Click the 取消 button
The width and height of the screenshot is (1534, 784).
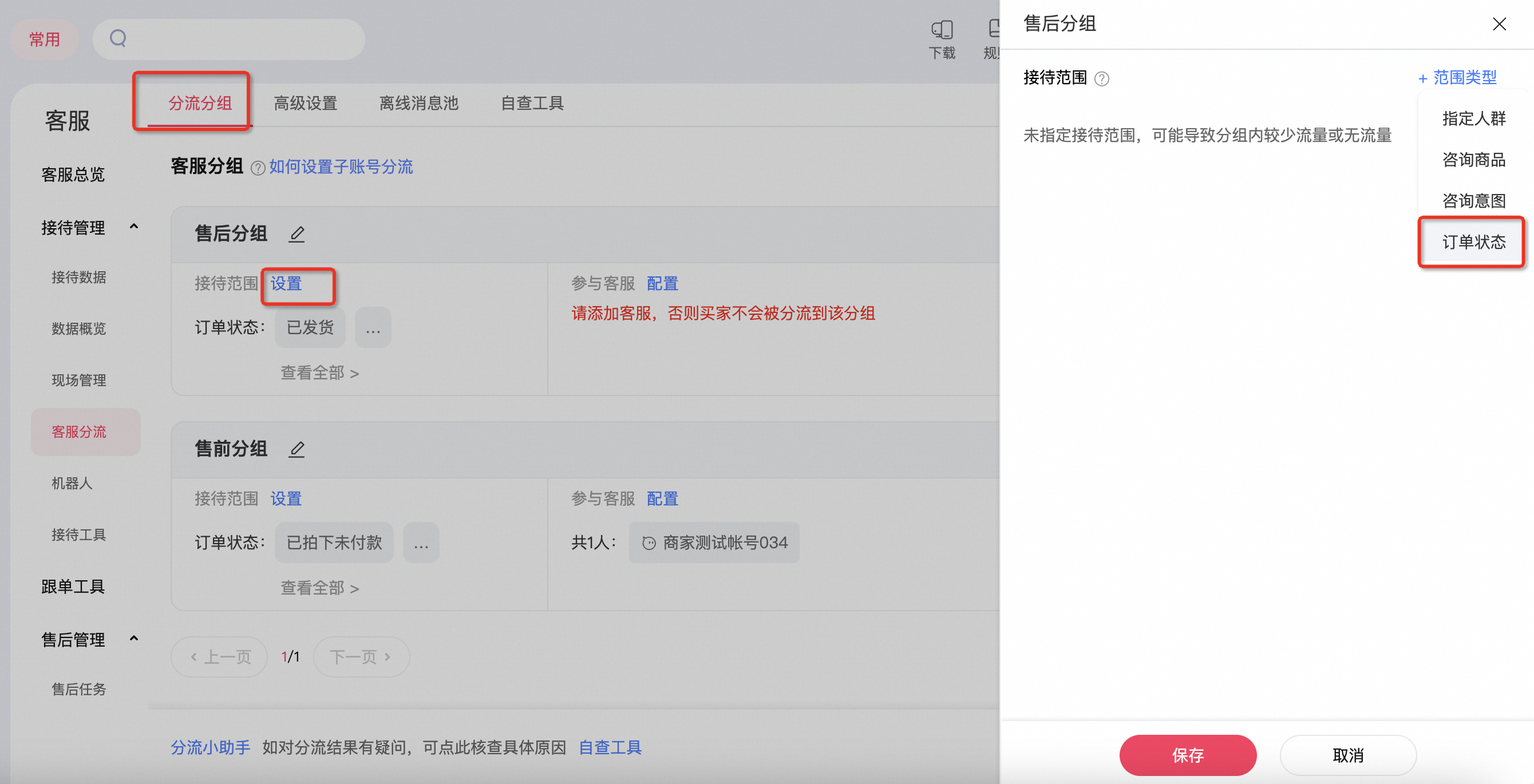1347,755
